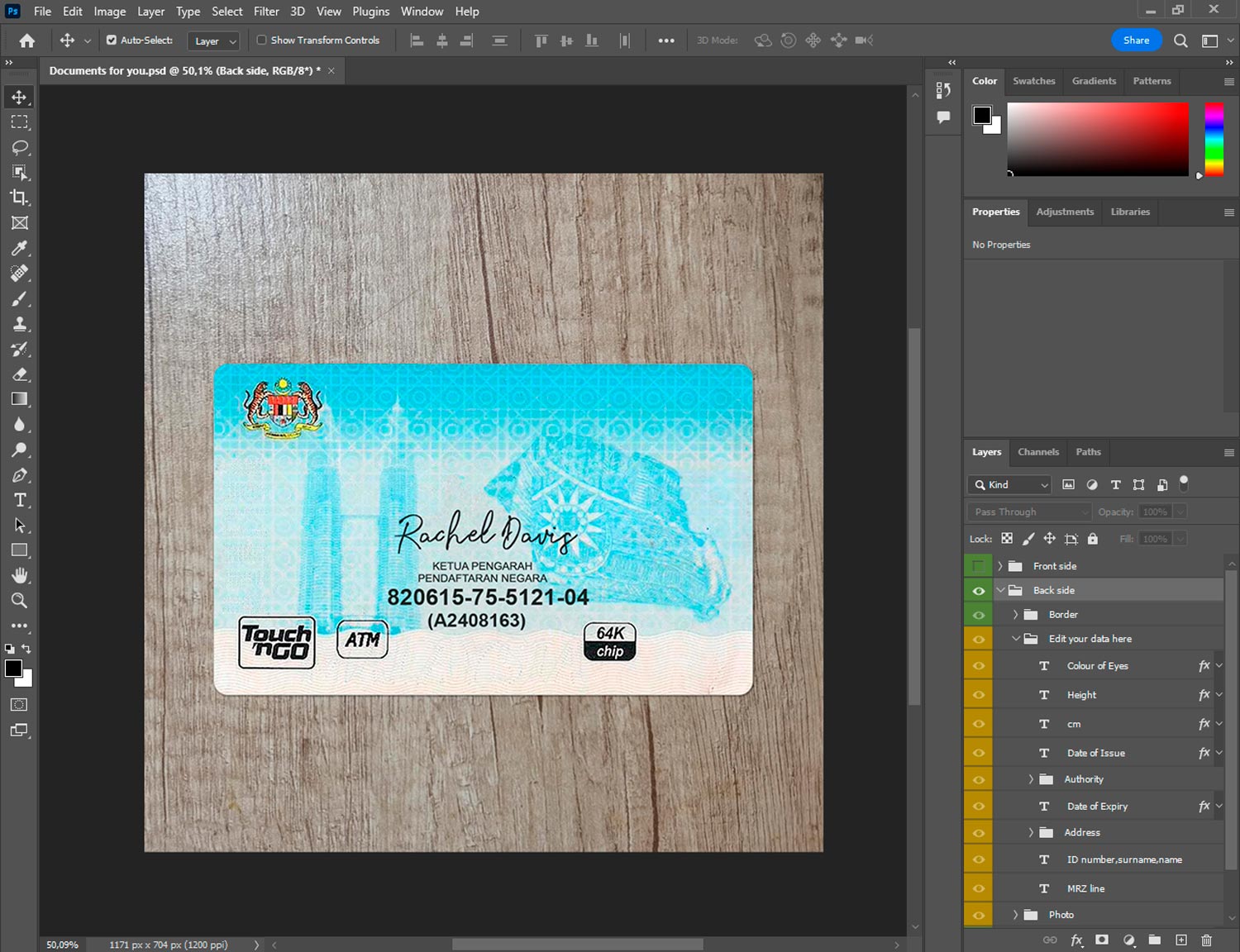Screen dimensions: 1240x952
Task: Pick the Eyedropper tool
Action: 19,248
